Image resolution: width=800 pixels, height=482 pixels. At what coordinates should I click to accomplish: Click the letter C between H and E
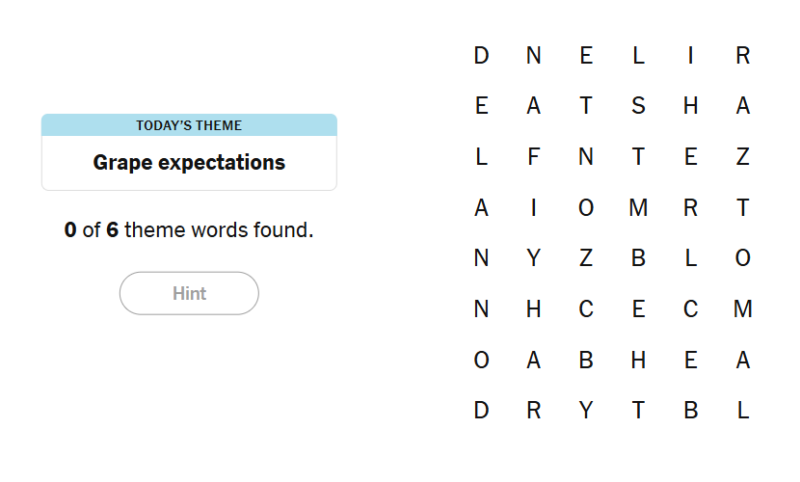point(586,310)
